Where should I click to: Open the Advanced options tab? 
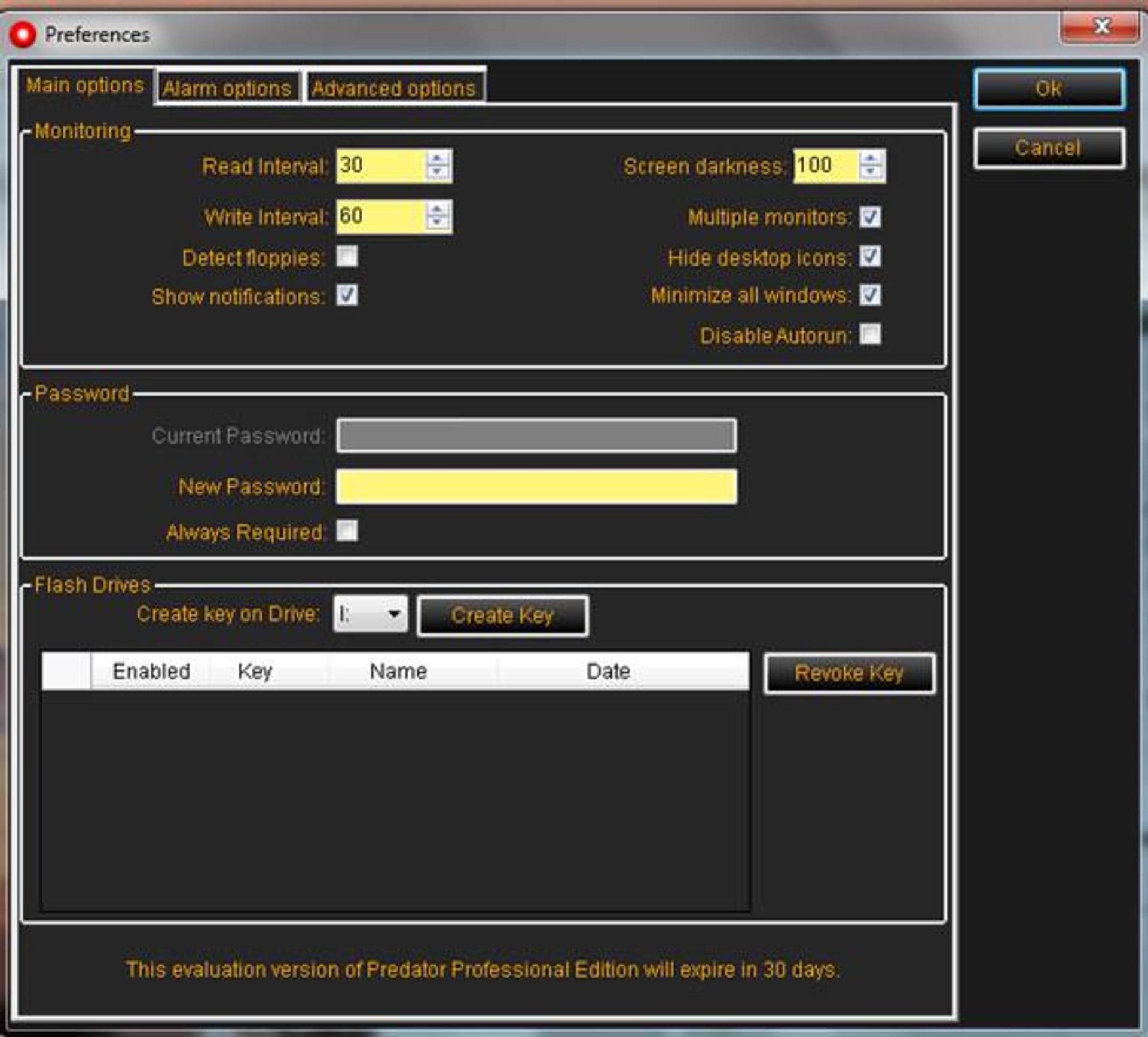click(x=393, y=89)
